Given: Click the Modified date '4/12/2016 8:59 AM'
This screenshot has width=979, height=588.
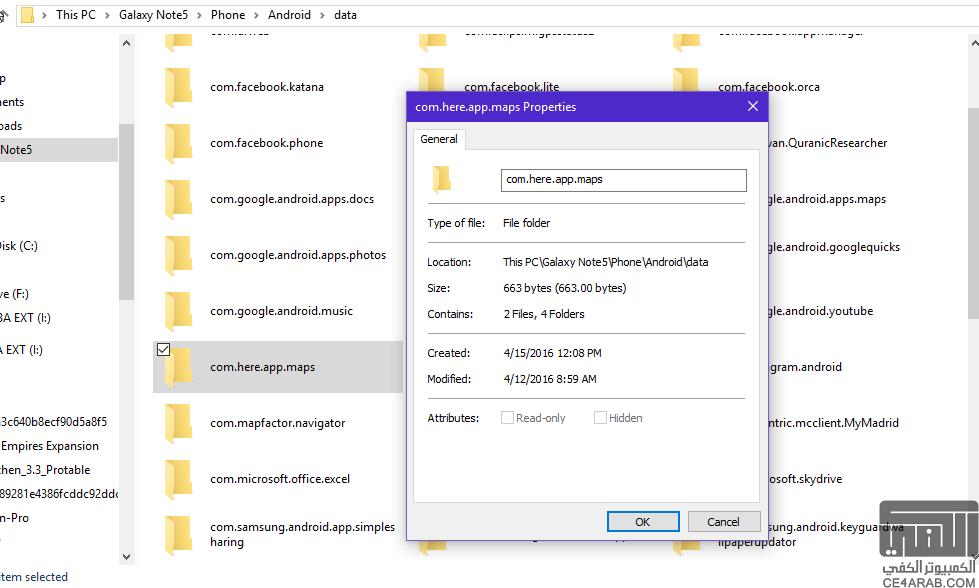Looking at the screenshot, I should point(549,379).
